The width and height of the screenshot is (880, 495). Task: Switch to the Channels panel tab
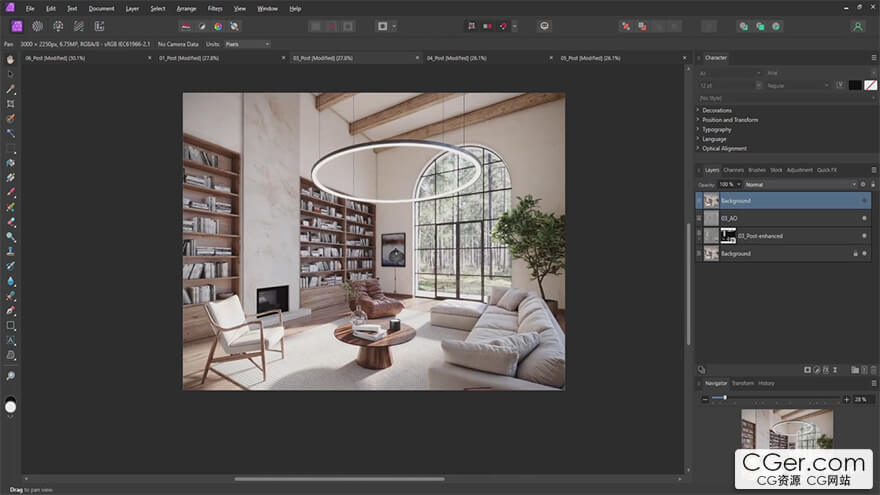click(x=733, y=170)
